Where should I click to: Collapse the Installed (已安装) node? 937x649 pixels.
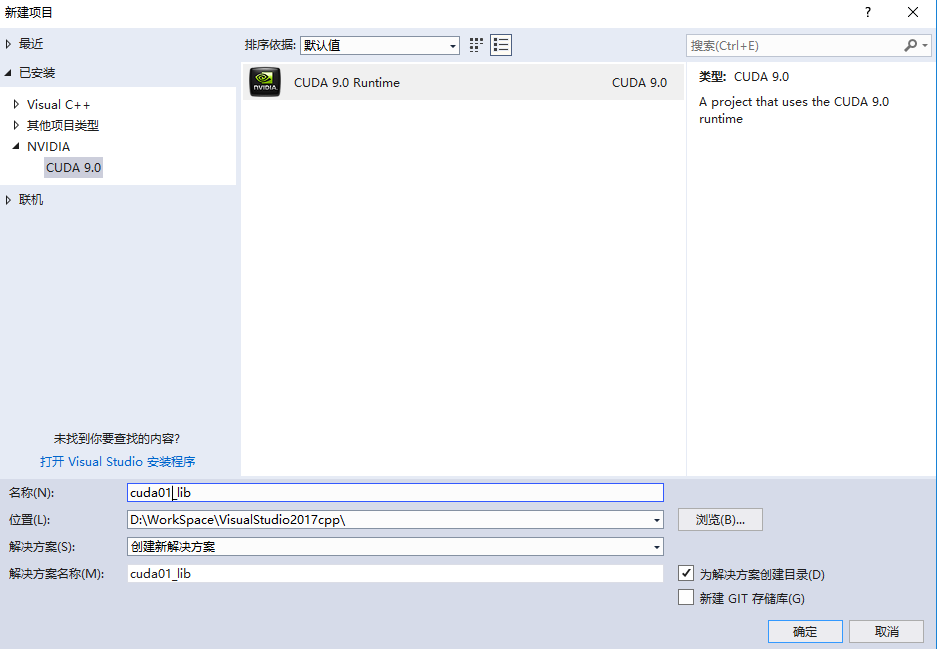[8, 73]
